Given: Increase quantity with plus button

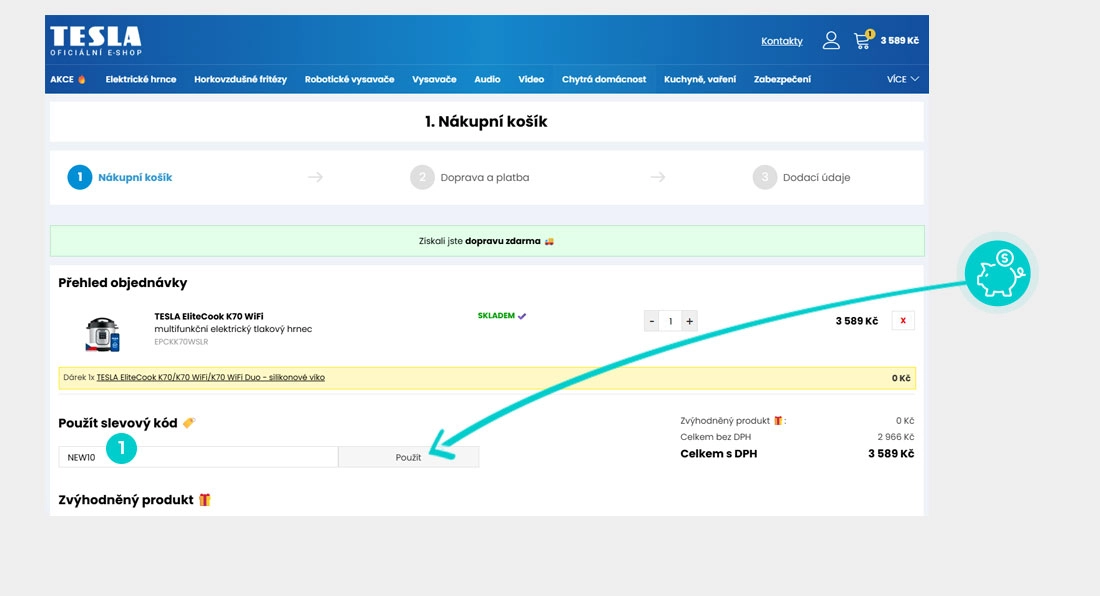Looking at the screenshot, I should 690,321.
